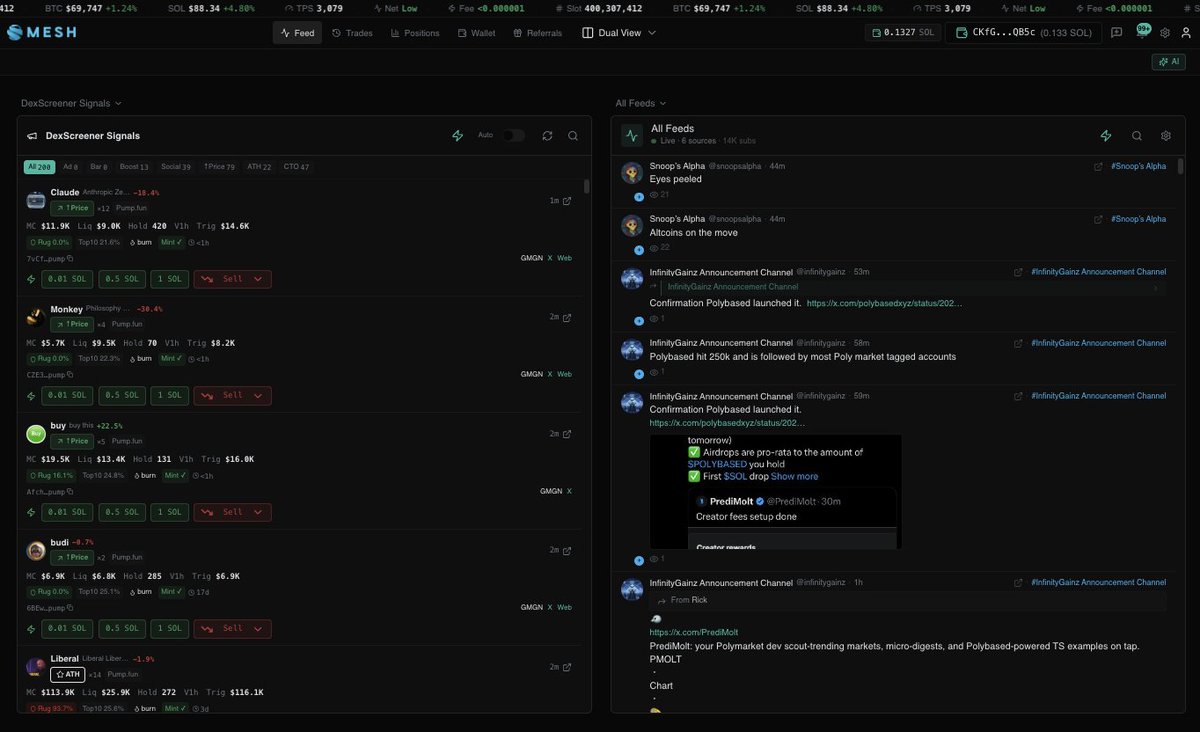Switch to the Trades tab
This screenshot has height=732, width=1200.
(x=352, y=33)
